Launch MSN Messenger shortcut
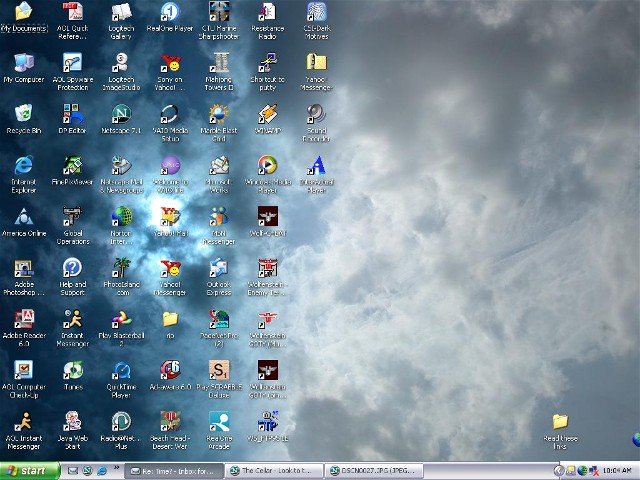640x480 pixels. tap(219, 216)
